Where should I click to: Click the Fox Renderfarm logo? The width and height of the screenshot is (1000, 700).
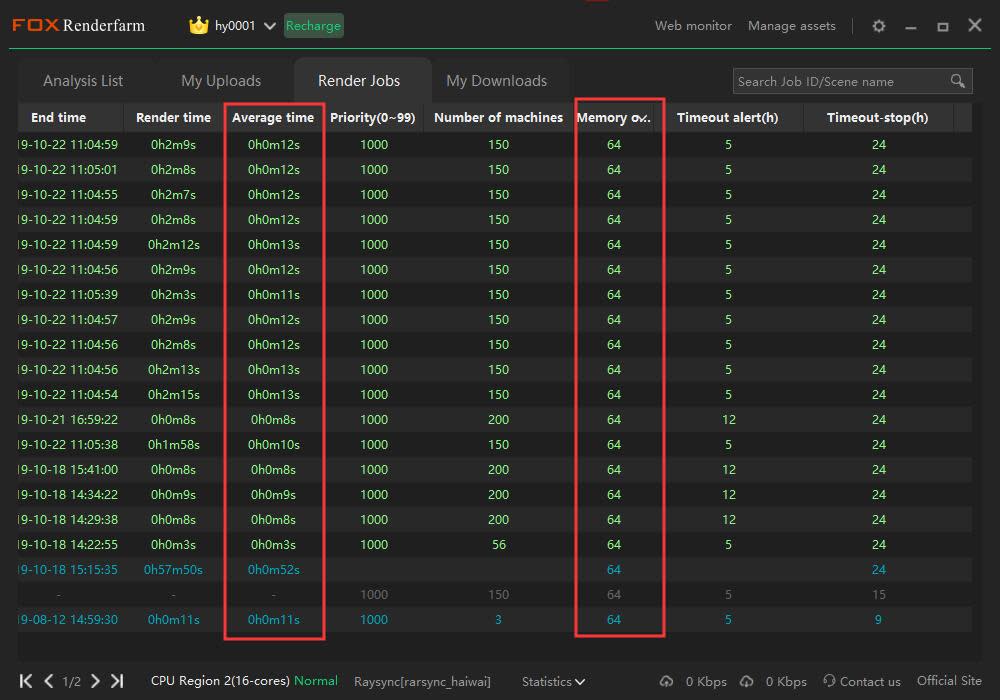(x=78, y=26)
